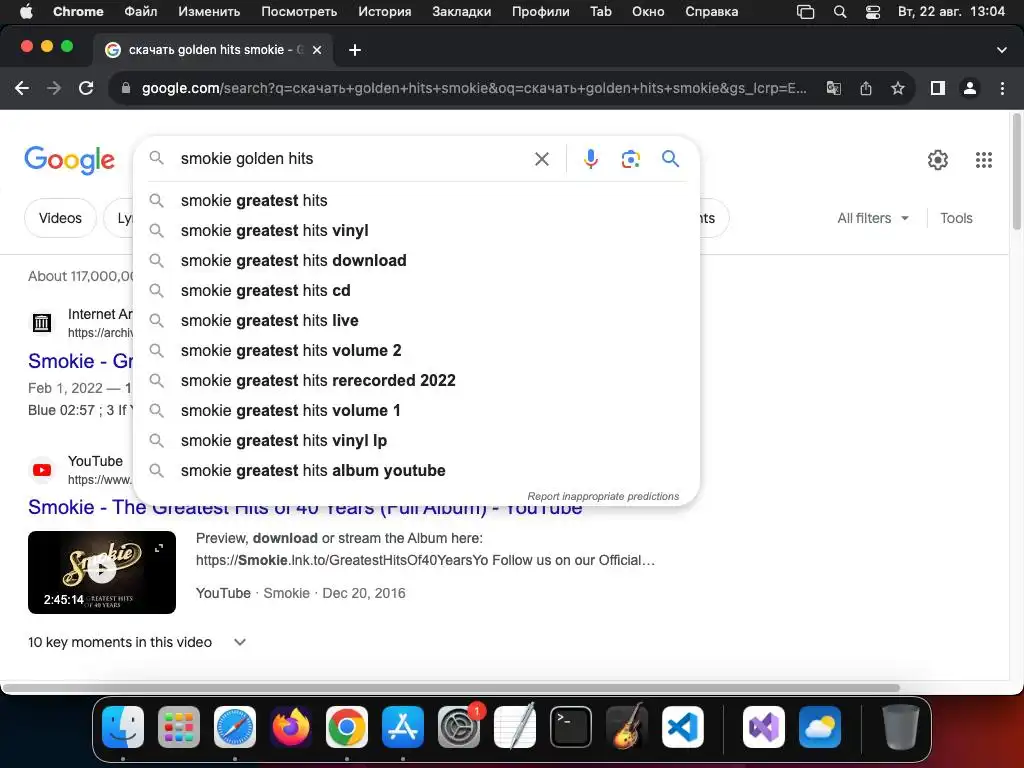Choose suggestion 'smokie greatest hits album youtube'
The image size is (1024, 768).
pos(416,471)
